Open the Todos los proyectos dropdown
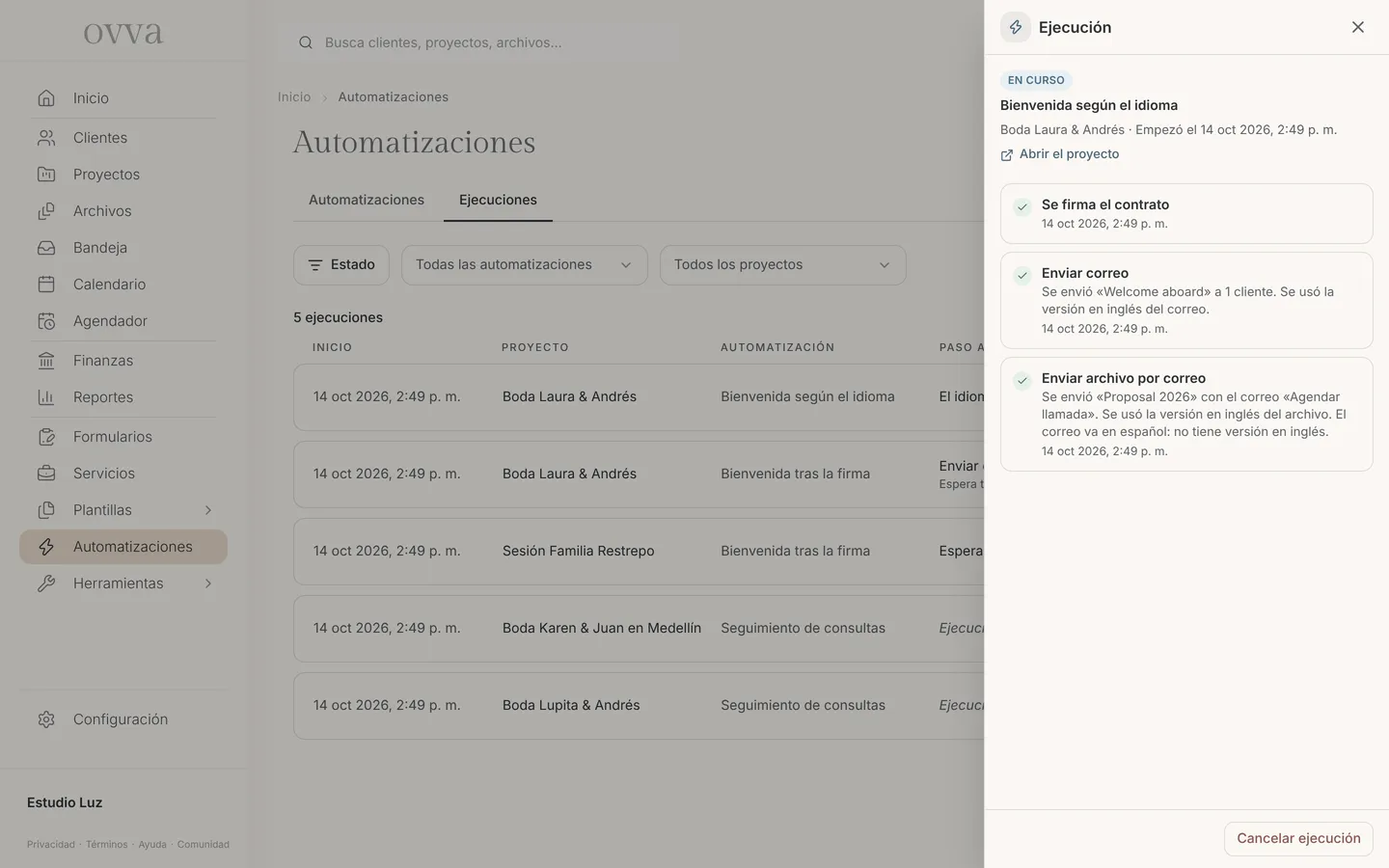The width and height of the screenshot is (1389, 868). pyautogui.click(x=783, y=265)
